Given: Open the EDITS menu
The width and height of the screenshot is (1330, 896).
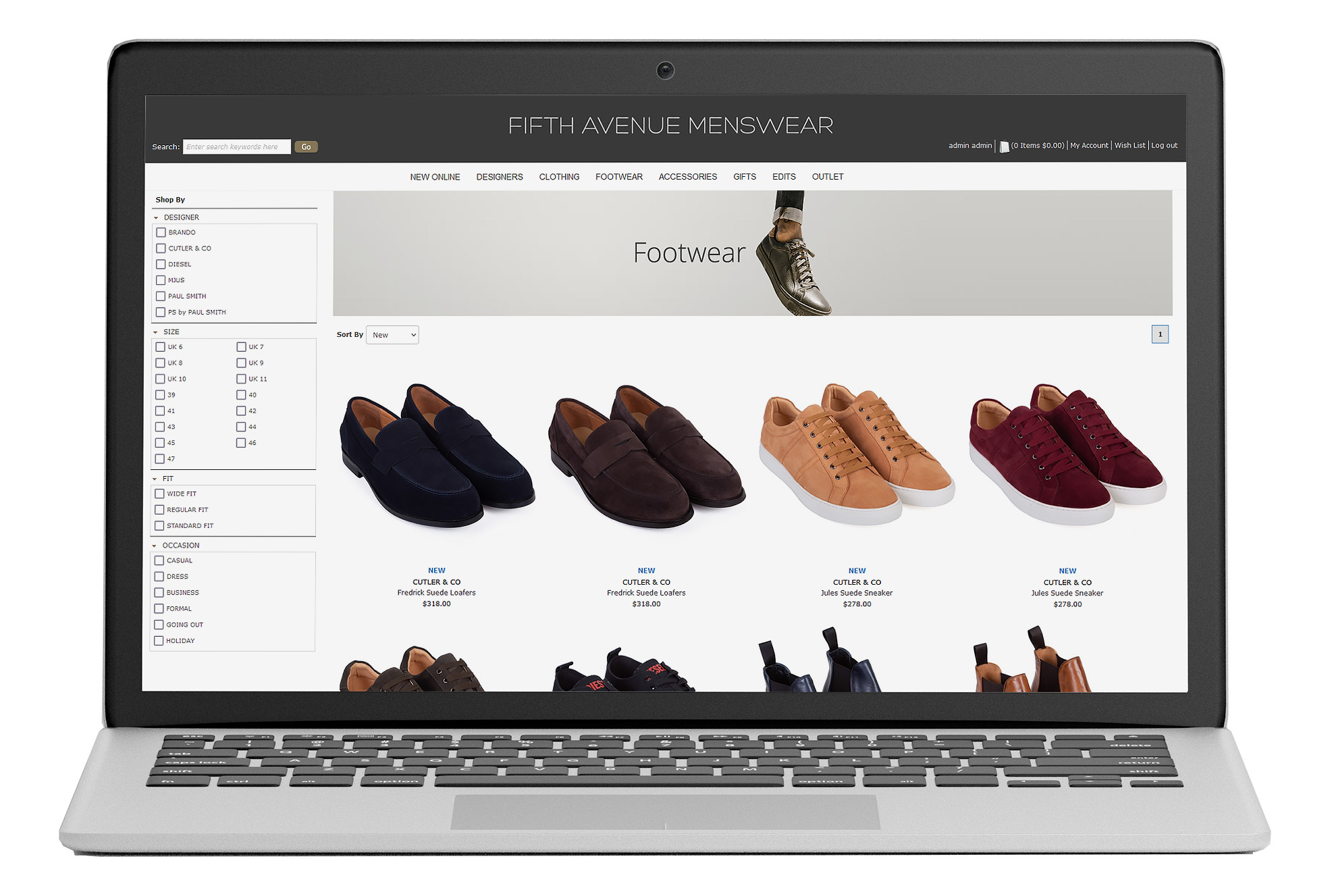Looking at the screenshot, I should click(784, 177).
